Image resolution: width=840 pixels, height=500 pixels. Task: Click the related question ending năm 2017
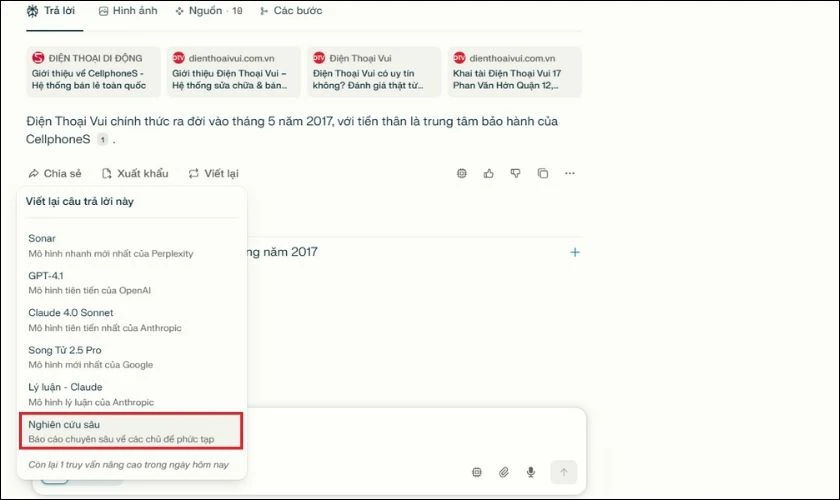click(282, 252)
